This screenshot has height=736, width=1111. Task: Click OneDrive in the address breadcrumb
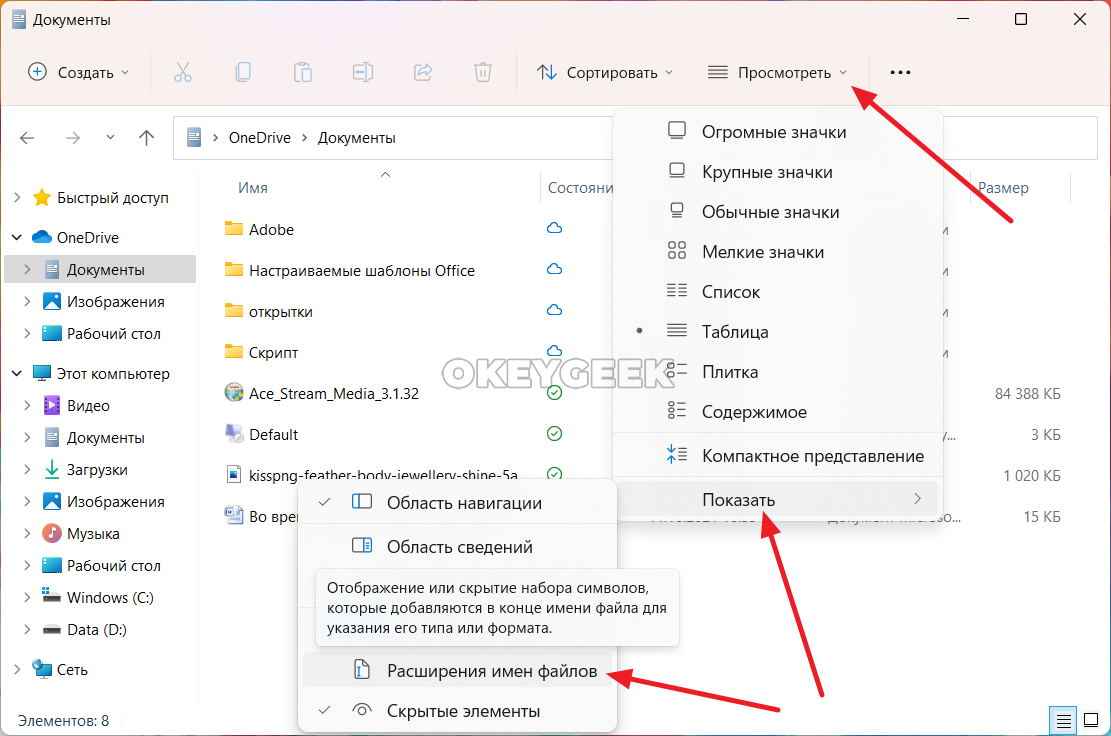[259, 137]
